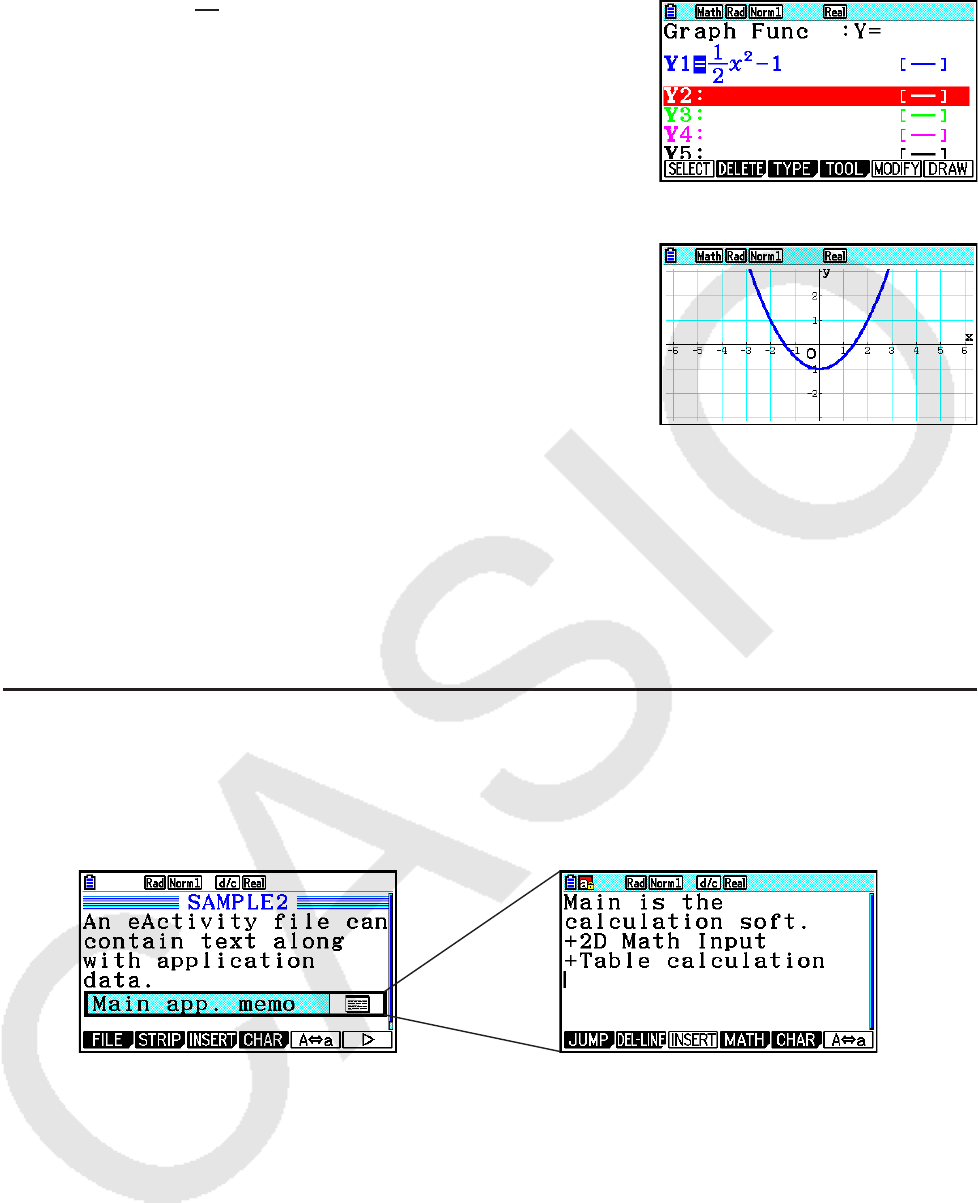Viewport: 978px width, 1203px height.
Task: Click the line style indicator of Y2
Action: click(x=922, y=96)
